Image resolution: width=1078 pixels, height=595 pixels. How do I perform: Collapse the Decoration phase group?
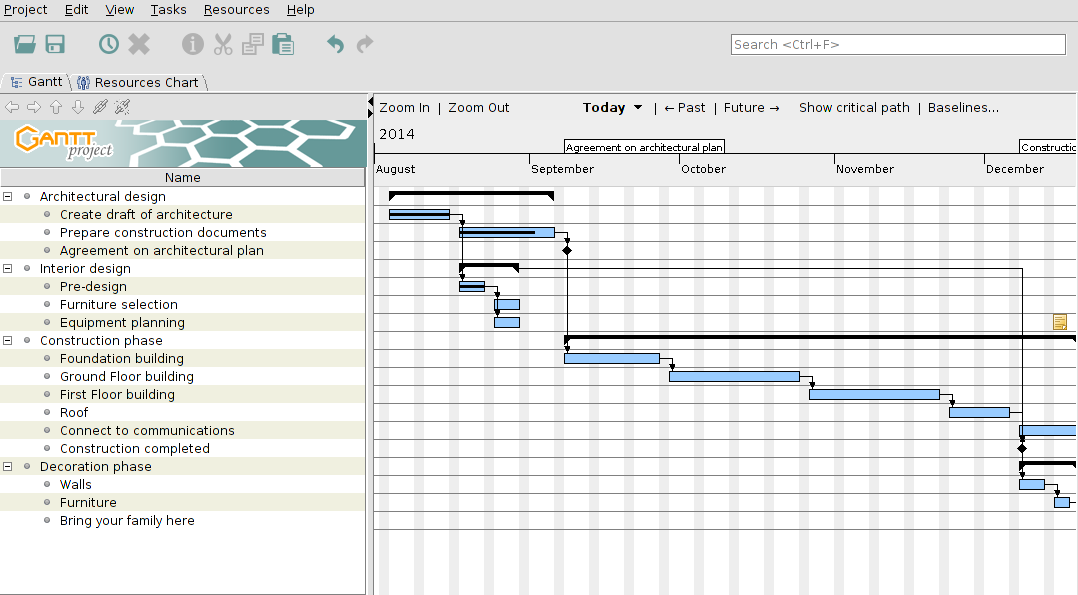pyautogui.click(x=8, y=466)
